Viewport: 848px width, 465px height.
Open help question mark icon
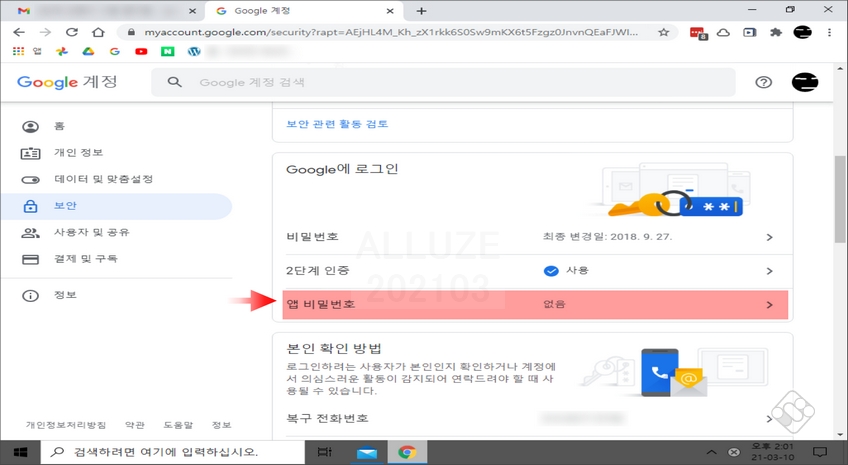click(x=764, y=82)
